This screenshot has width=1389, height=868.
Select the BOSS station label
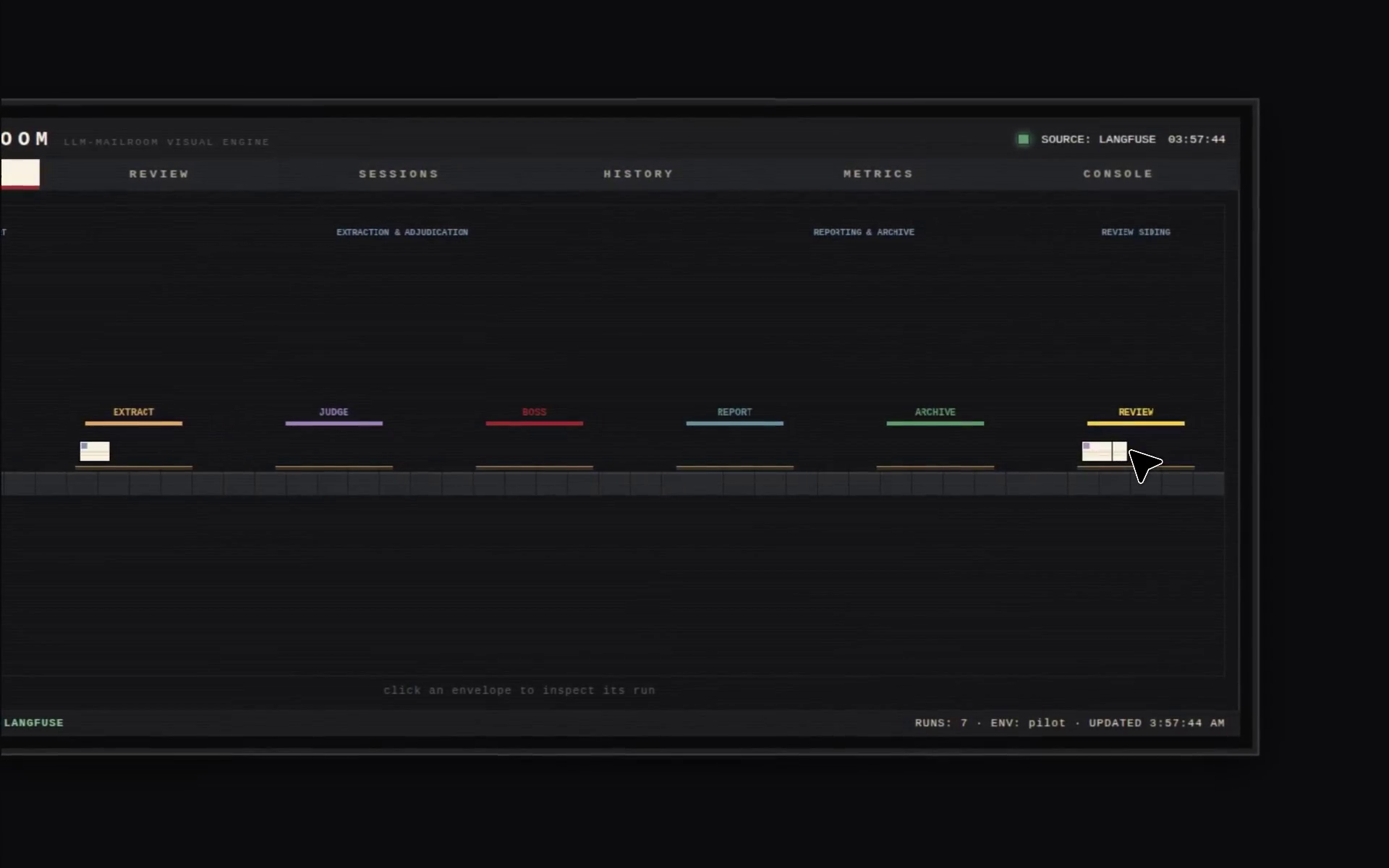535,412
